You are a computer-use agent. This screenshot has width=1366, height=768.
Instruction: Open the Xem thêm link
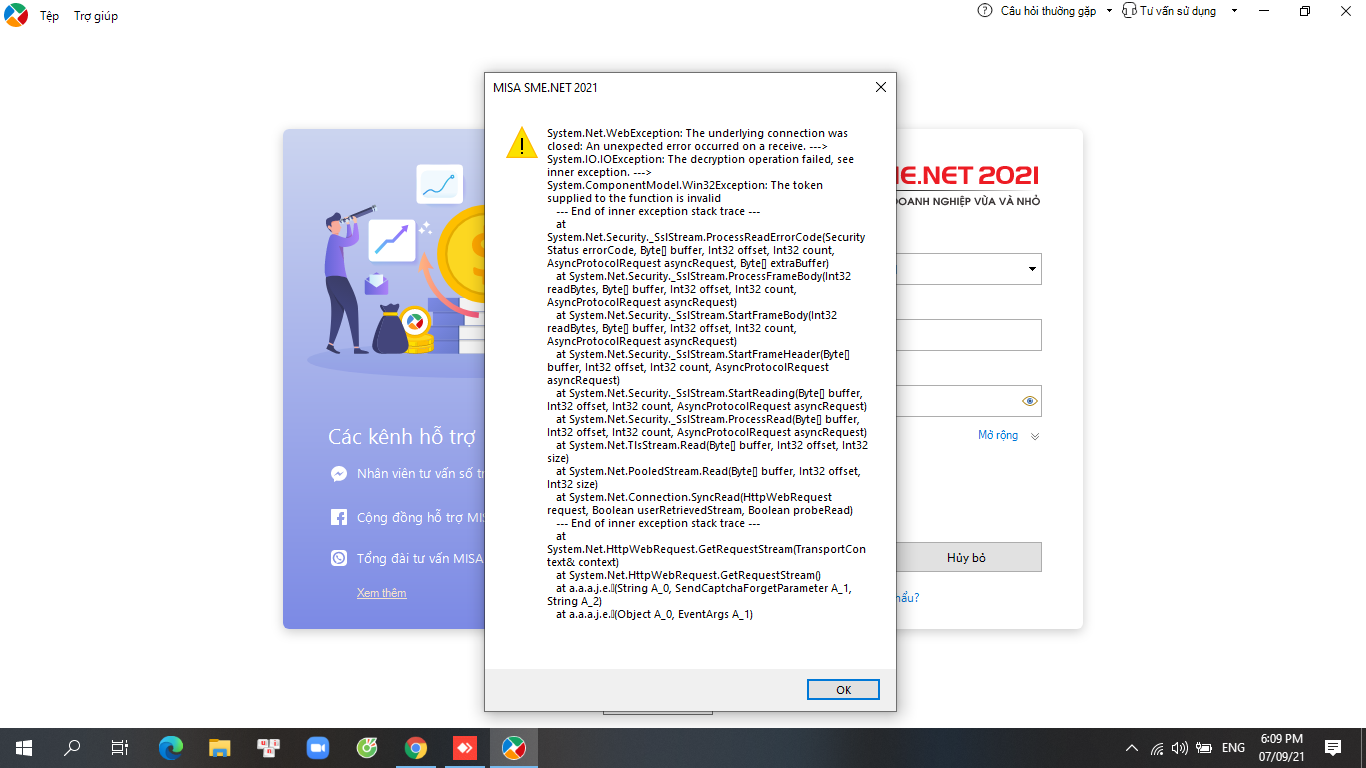coord(381,593)
